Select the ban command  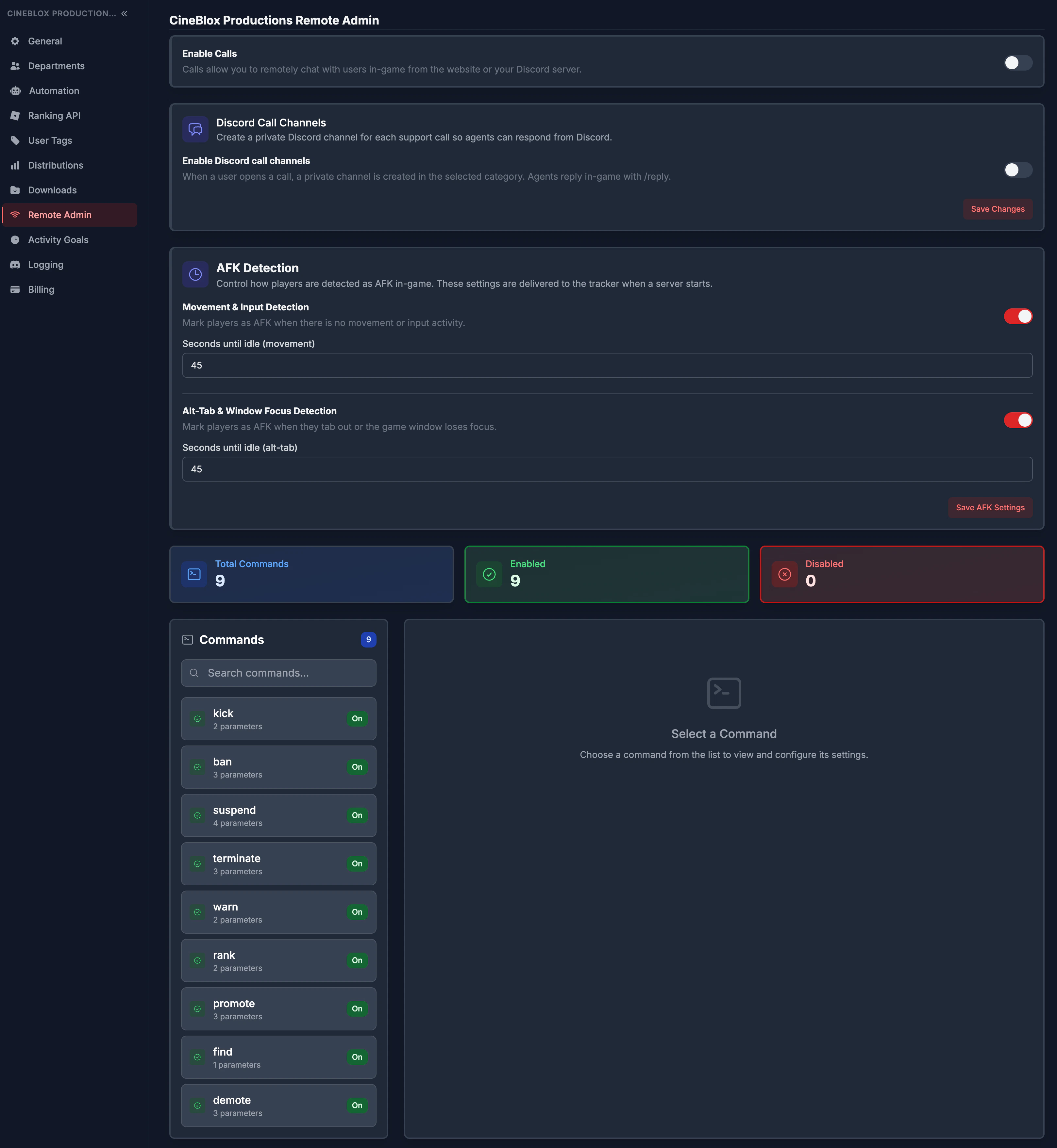[278, 767]
